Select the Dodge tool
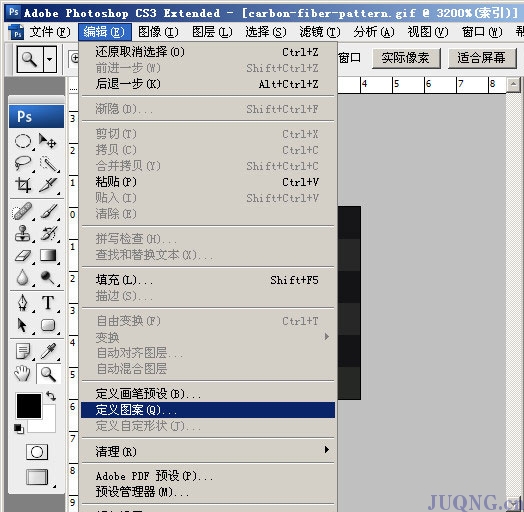This screenshot has height=512, width=524. click(48, 277)
